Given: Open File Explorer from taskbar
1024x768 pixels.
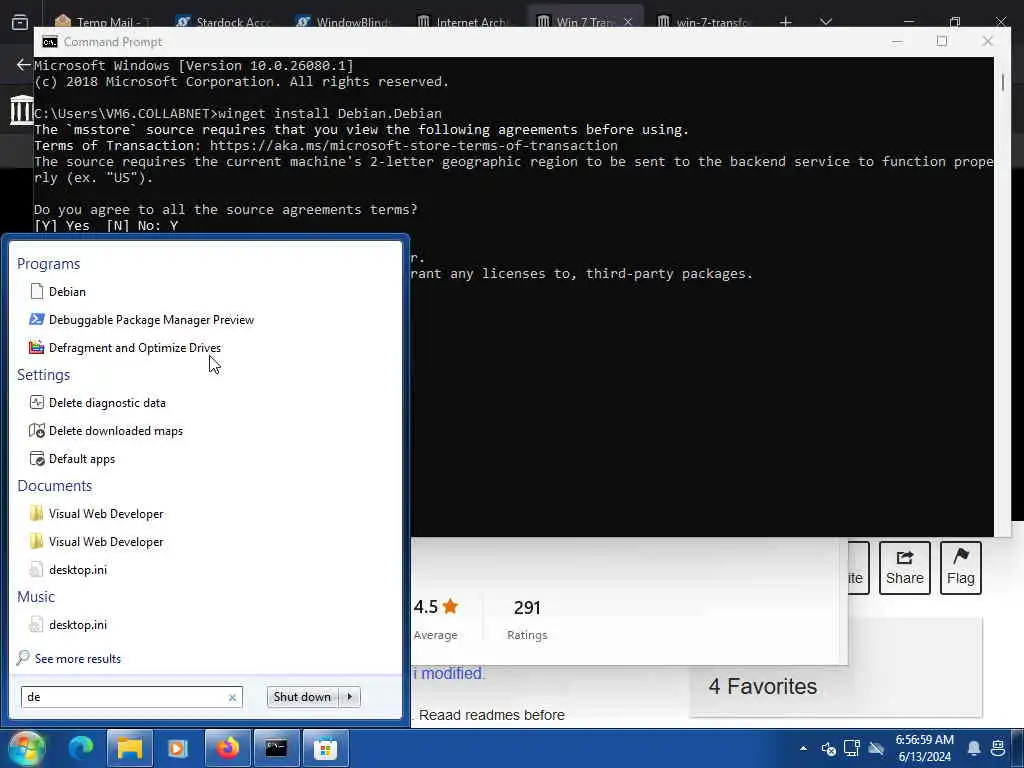Looking at the screenshot, I should pos(130,748).
